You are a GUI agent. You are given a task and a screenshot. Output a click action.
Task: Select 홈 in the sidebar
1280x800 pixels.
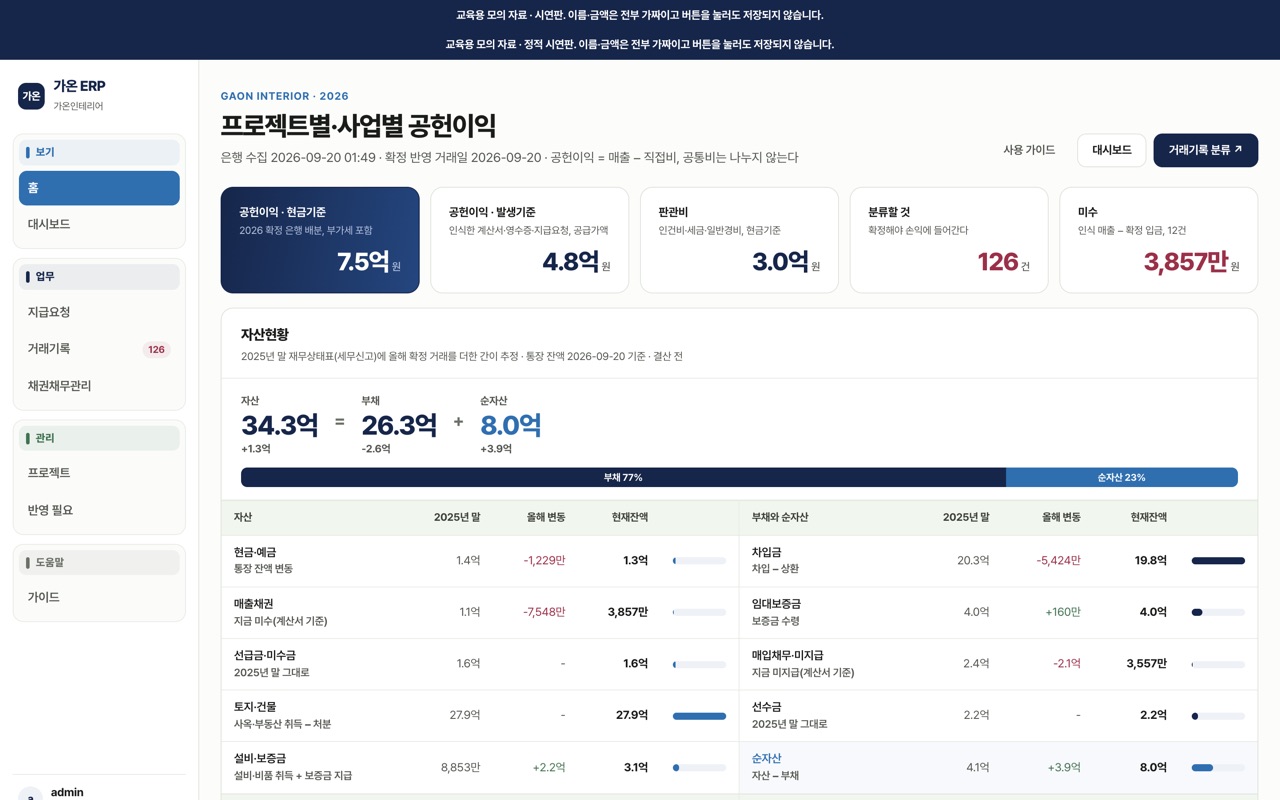[x=99, y=188]
